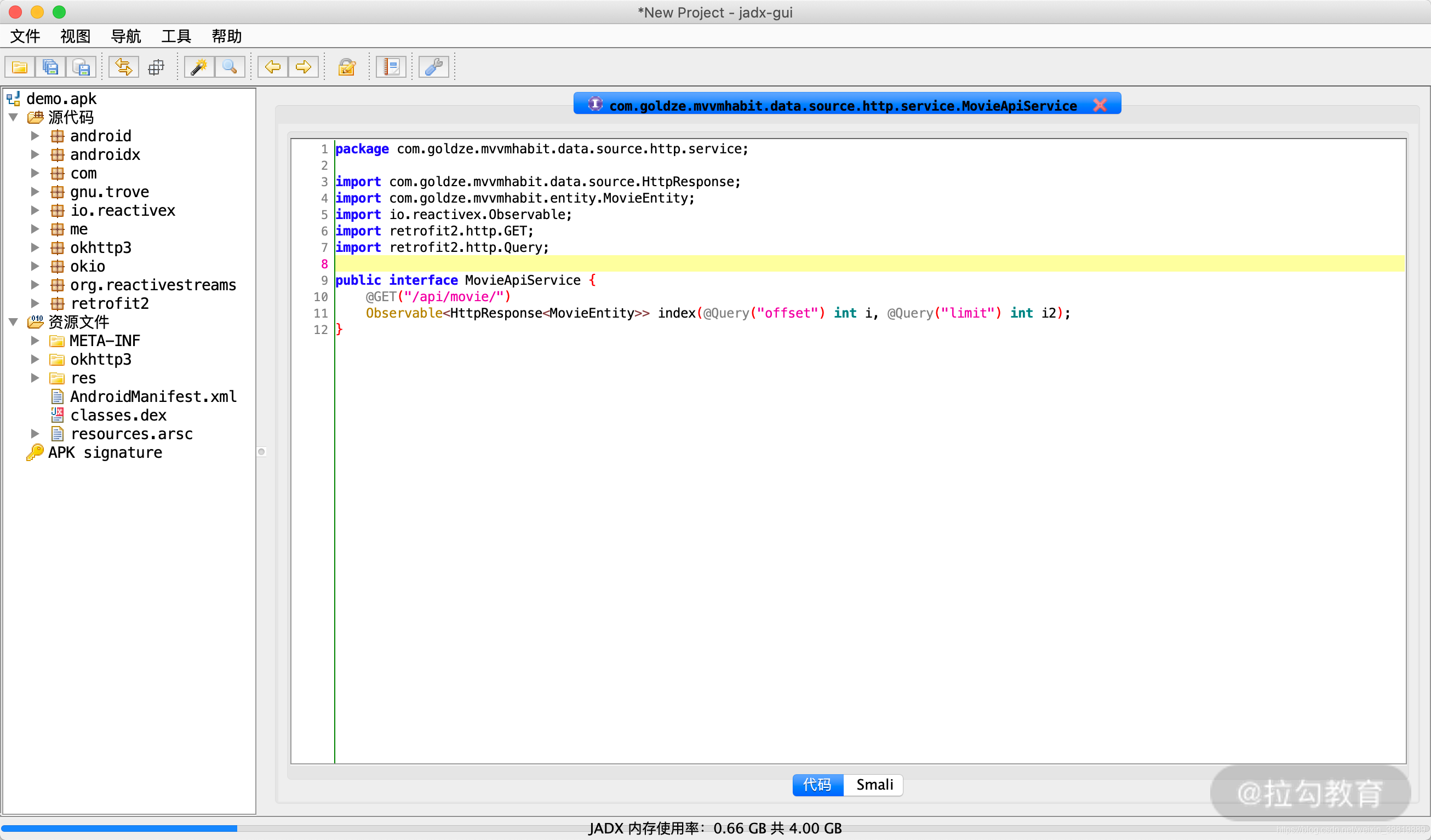Open the log viewer icon
This screenshot has width=1431, height=840.
pos(391,67)
